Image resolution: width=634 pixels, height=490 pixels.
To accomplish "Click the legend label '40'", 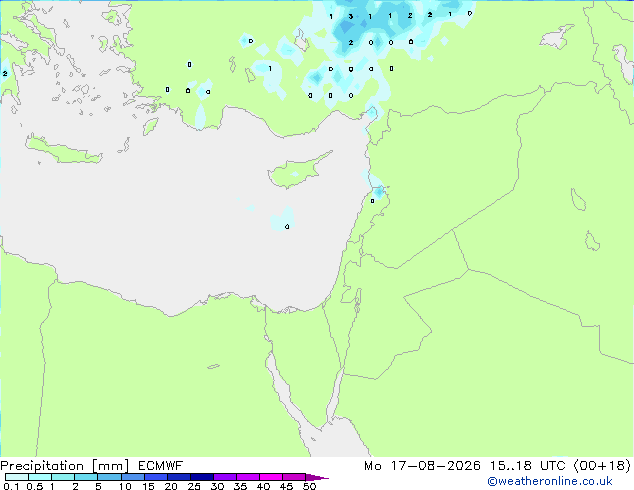I will pos(263,486).
